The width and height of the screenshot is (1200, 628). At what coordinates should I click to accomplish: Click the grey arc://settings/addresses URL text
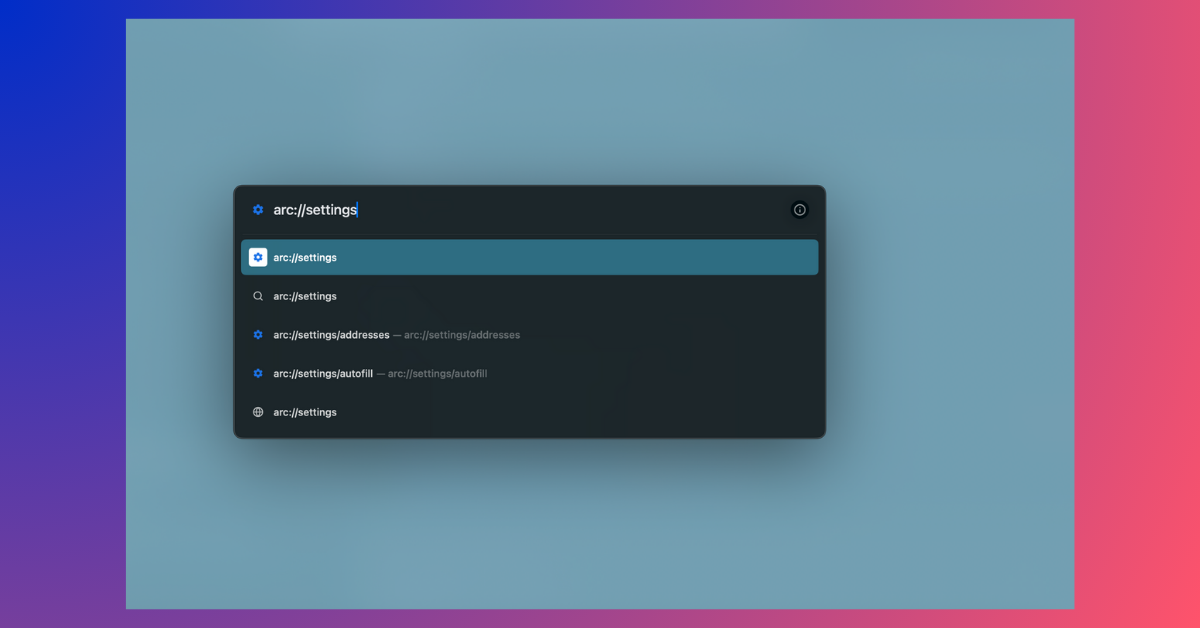point(462,335)
